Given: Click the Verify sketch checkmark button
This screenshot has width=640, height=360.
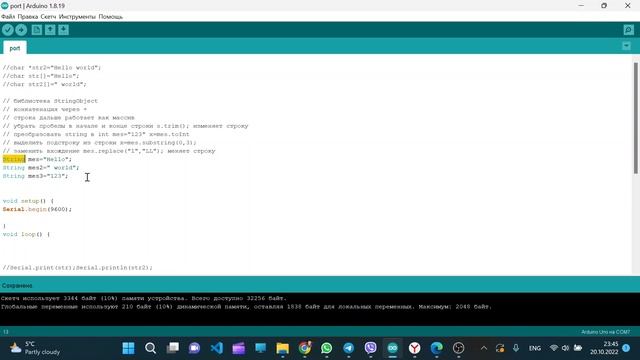Looking at the screenshot, I should pyautogui.click(x=8, y=30).
